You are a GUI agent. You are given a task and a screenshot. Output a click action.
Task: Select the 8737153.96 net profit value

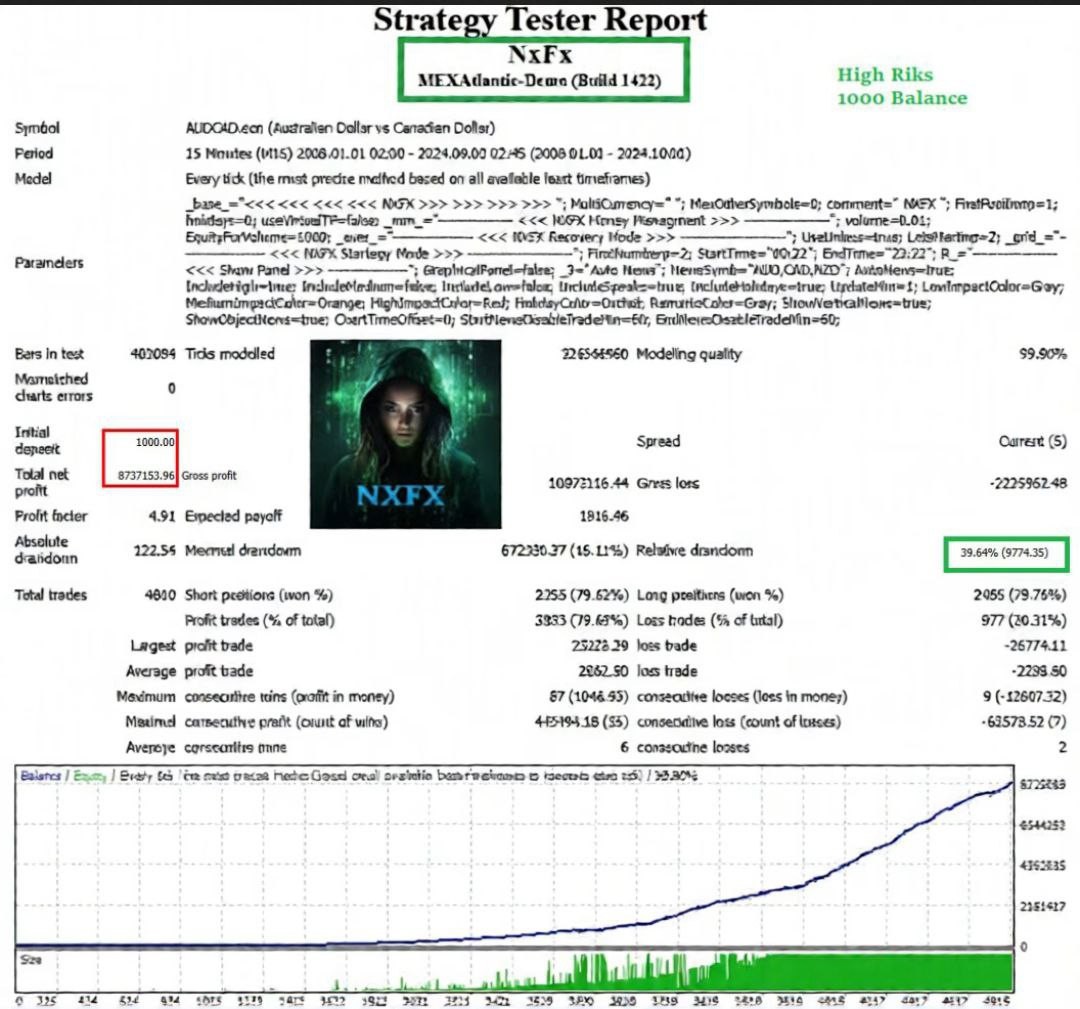click(146, 475)
